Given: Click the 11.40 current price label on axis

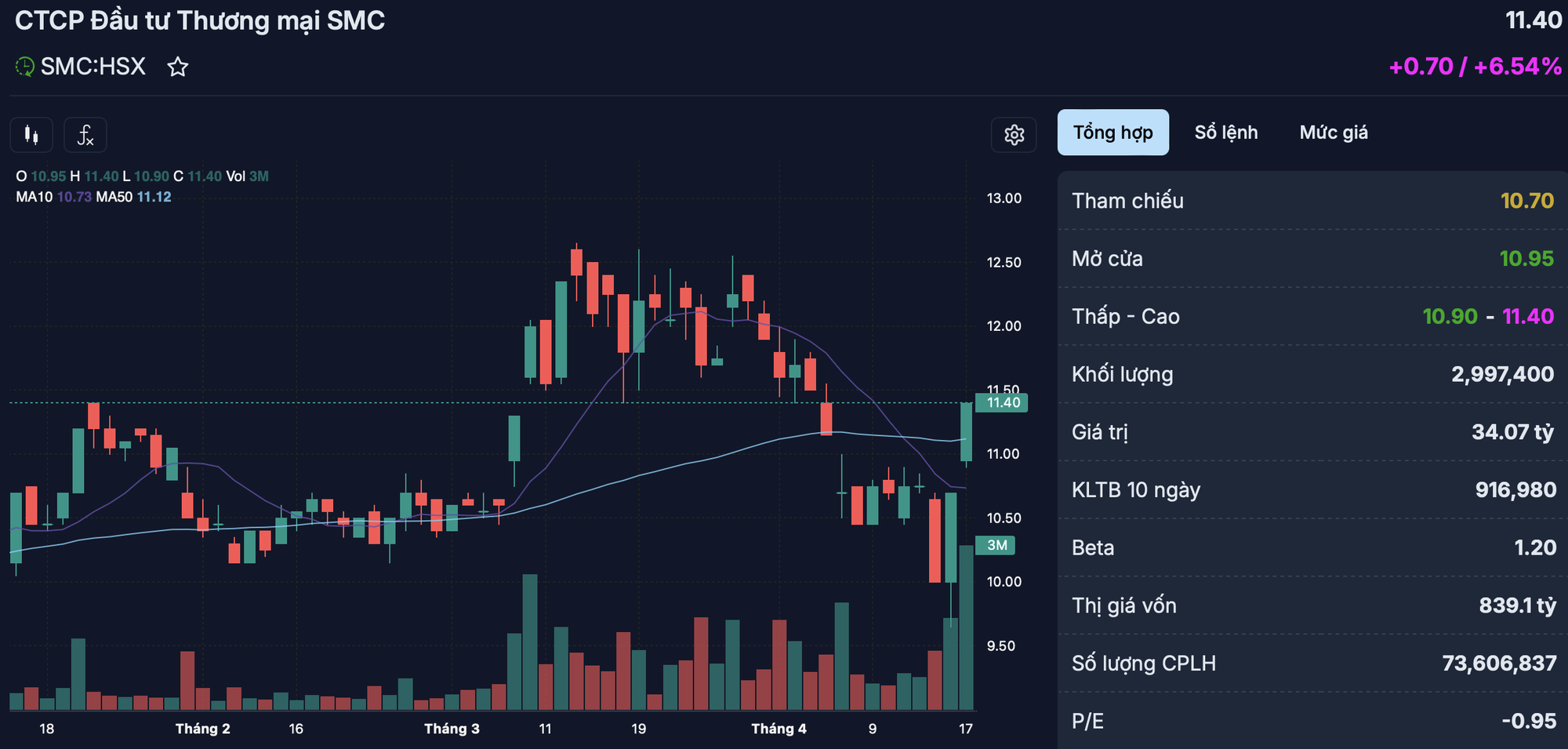Looking at the screenshot, I should 1003,403.
